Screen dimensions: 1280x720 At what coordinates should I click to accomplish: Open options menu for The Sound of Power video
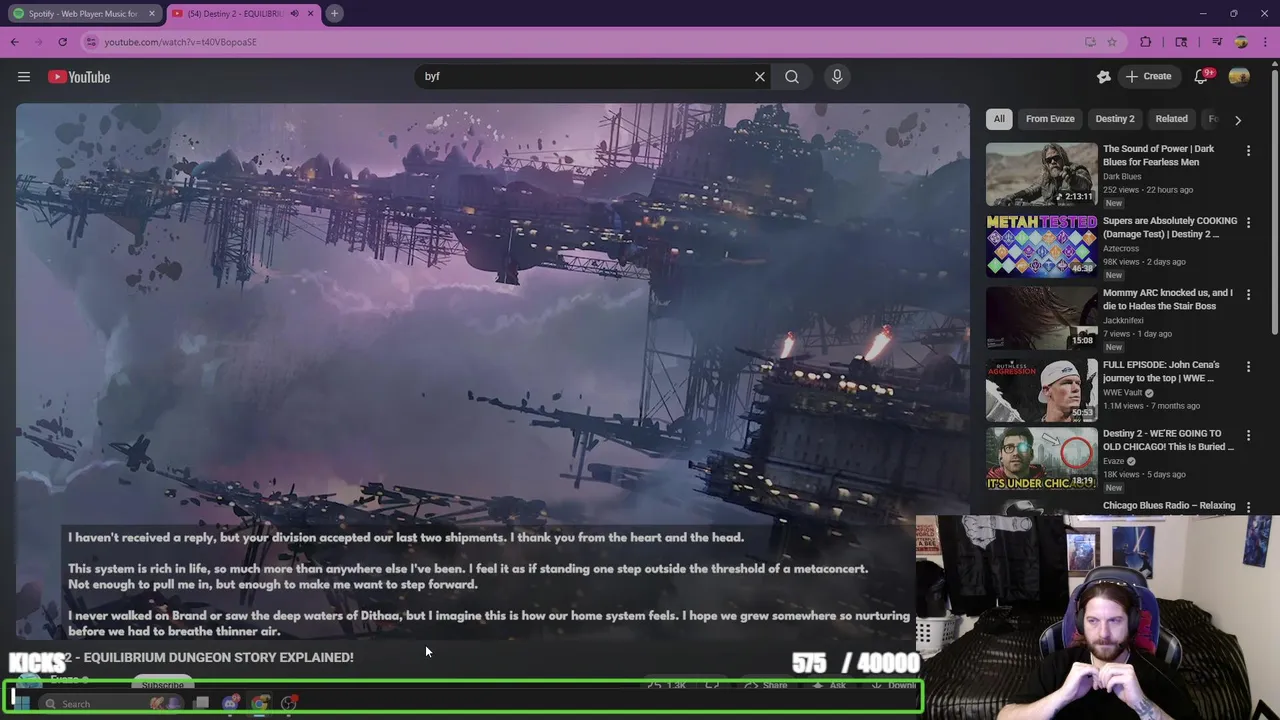point(1248,151)
